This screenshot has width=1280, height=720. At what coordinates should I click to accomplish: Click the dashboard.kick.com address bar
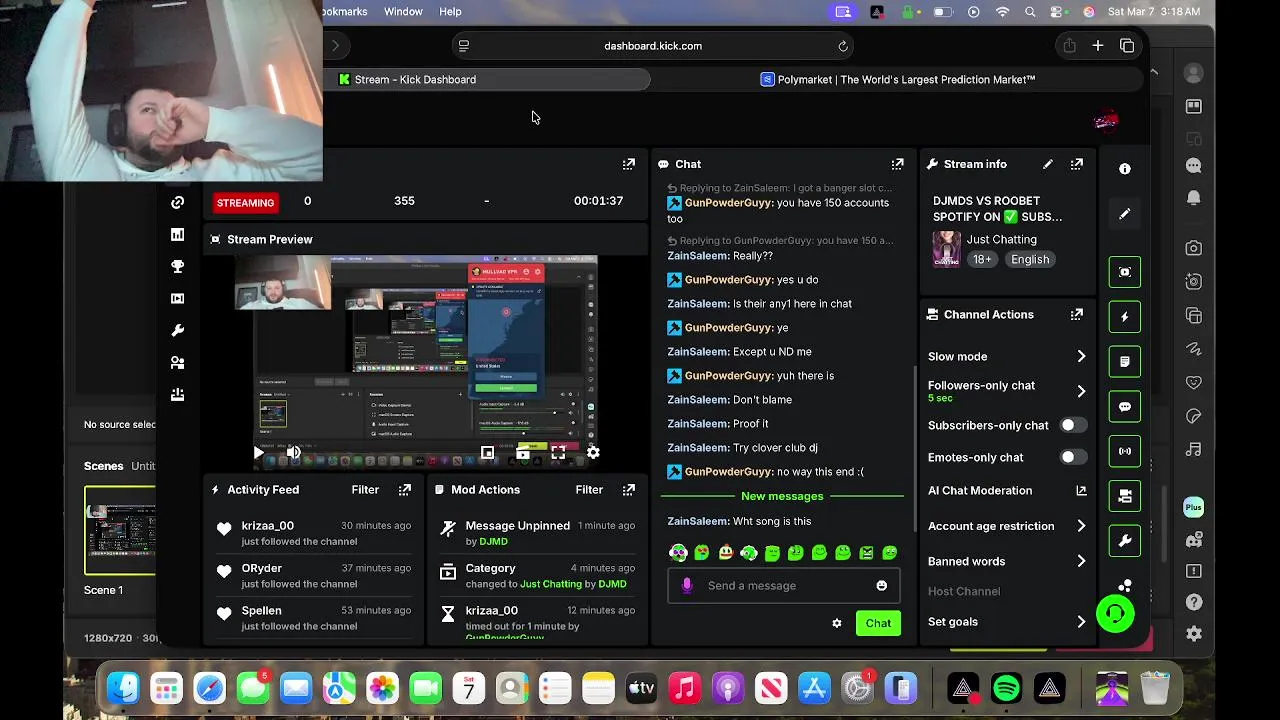pos(653,46)
